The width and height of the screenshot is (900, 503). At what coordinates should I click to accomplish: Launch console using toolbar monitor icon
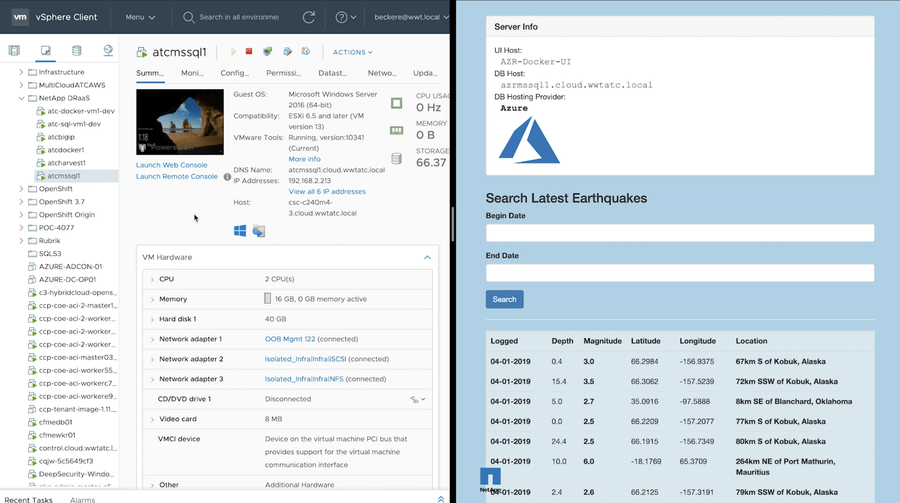(x=267, y=52)
